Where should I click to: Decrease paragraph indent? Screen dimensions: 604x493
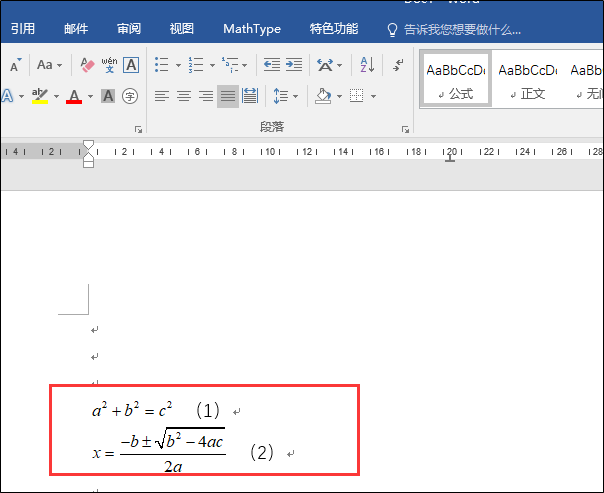coord(272,65)
